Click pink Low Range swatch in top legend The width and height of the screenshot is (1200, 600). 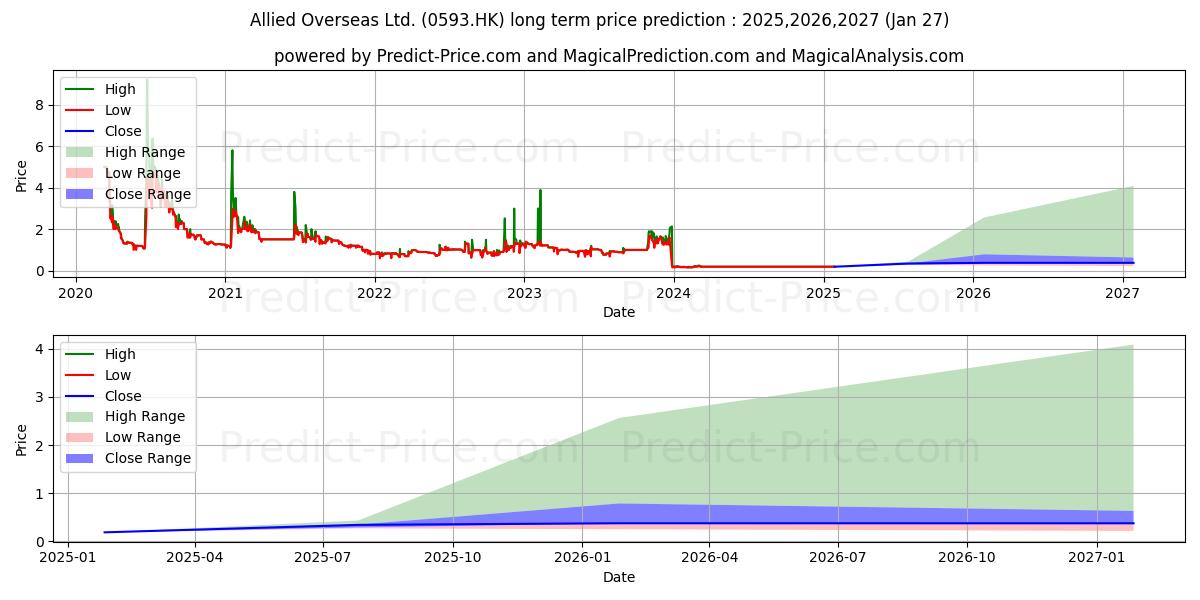(x=80, y=173)
